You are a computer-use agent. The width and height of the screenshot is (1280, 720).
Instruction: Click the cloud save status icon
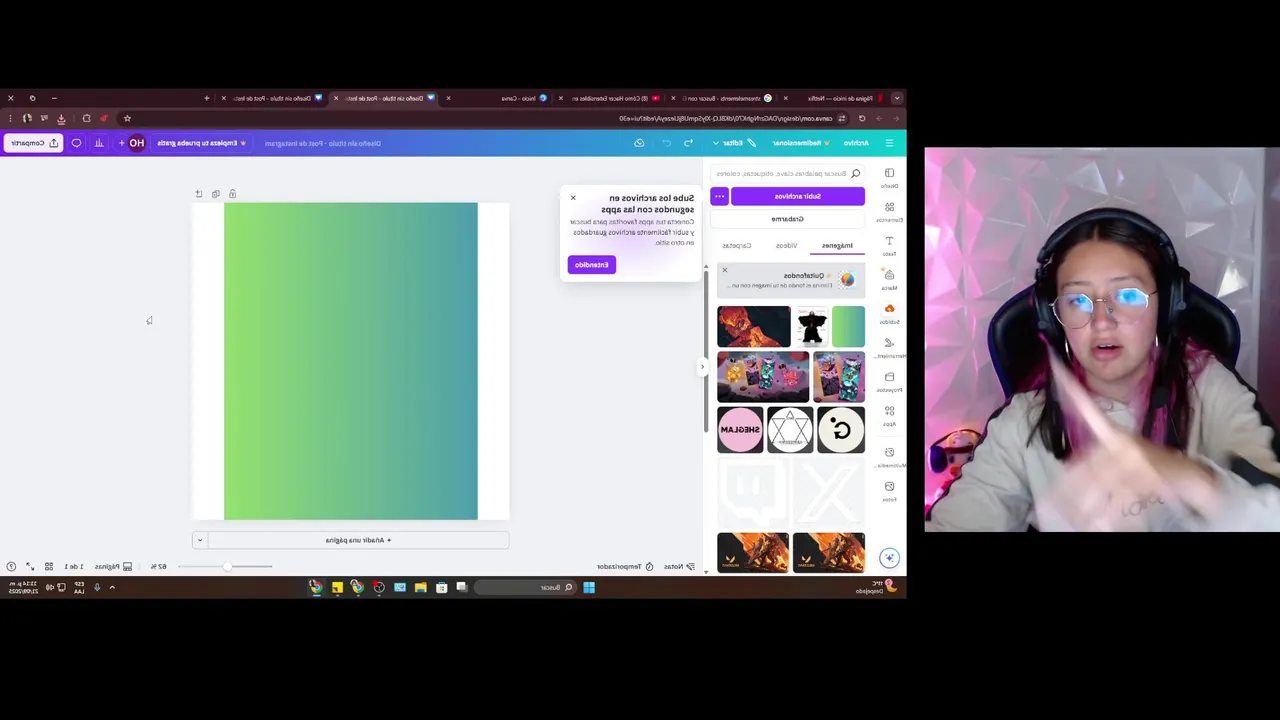[639, 143]
